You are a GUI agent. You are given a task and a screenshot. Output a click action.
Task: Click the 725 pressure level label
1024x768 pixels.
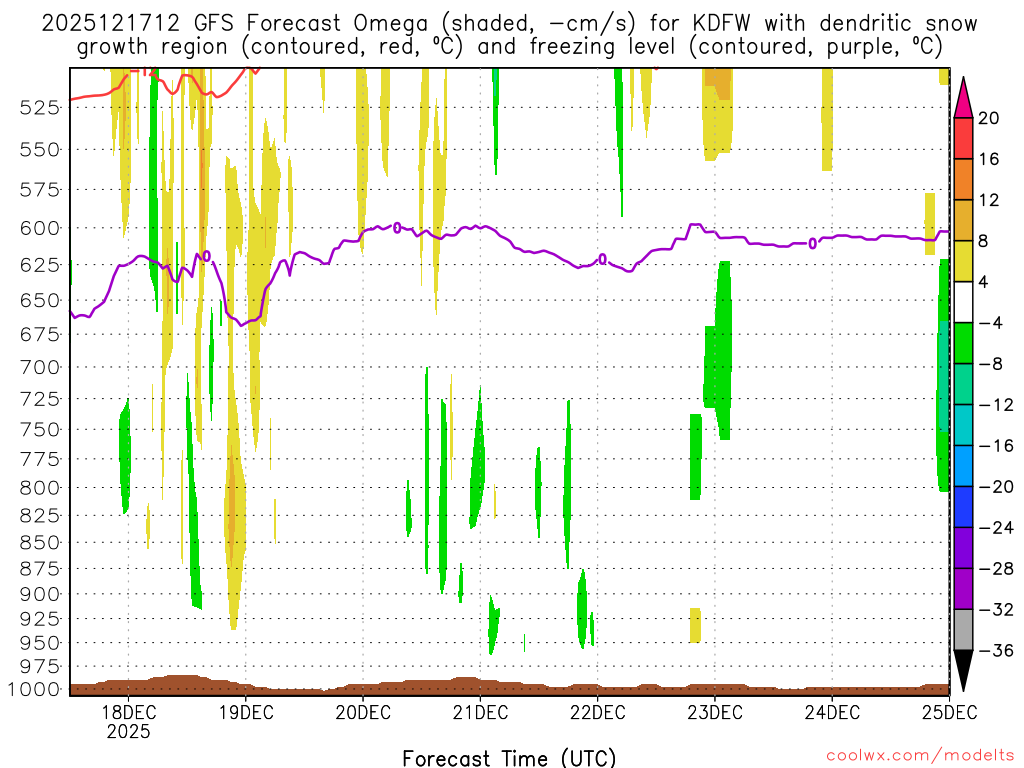click(x=40, y=398)
